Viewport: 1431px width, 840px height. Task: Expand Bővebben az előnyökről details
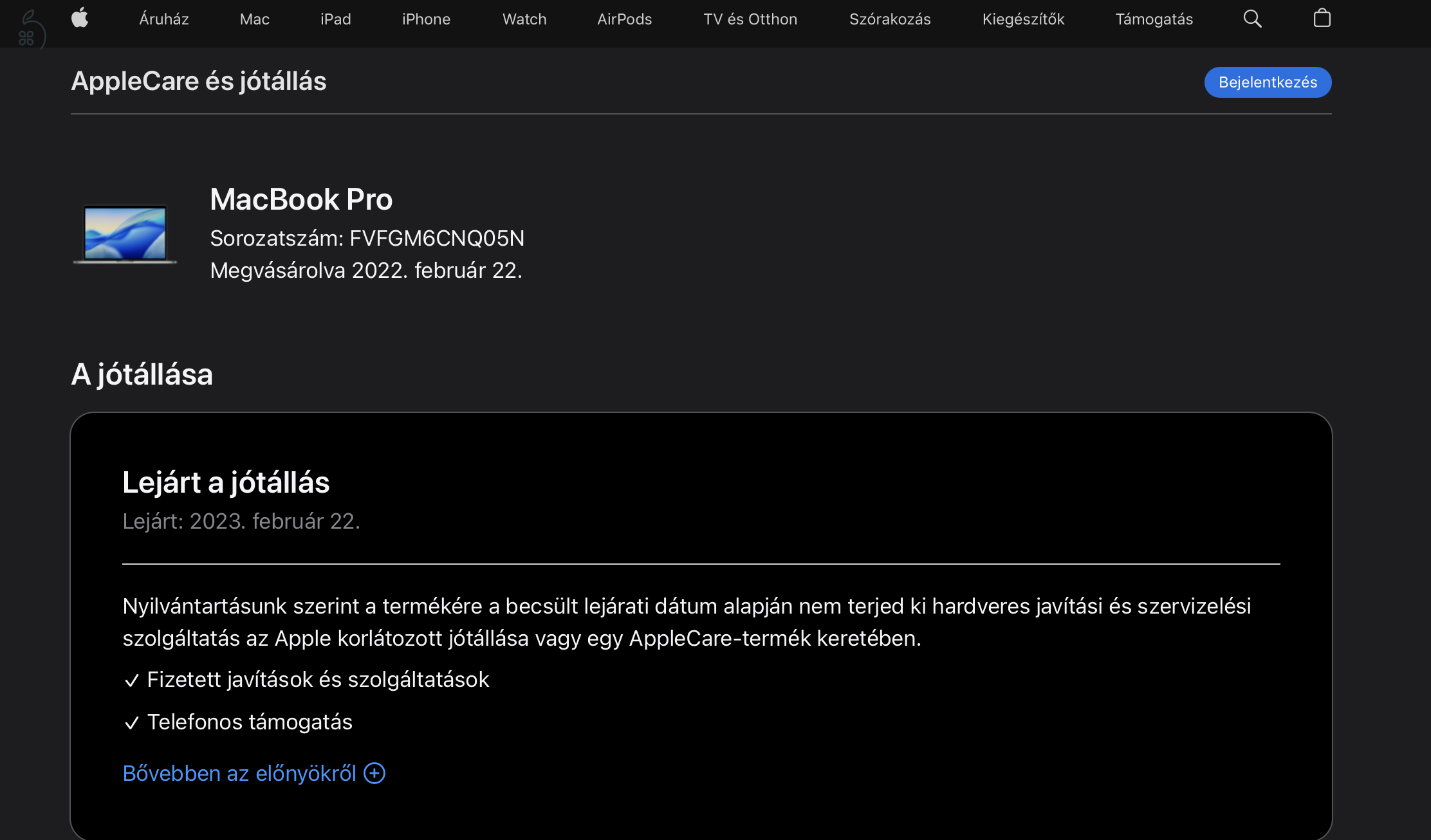pos(239,773)
